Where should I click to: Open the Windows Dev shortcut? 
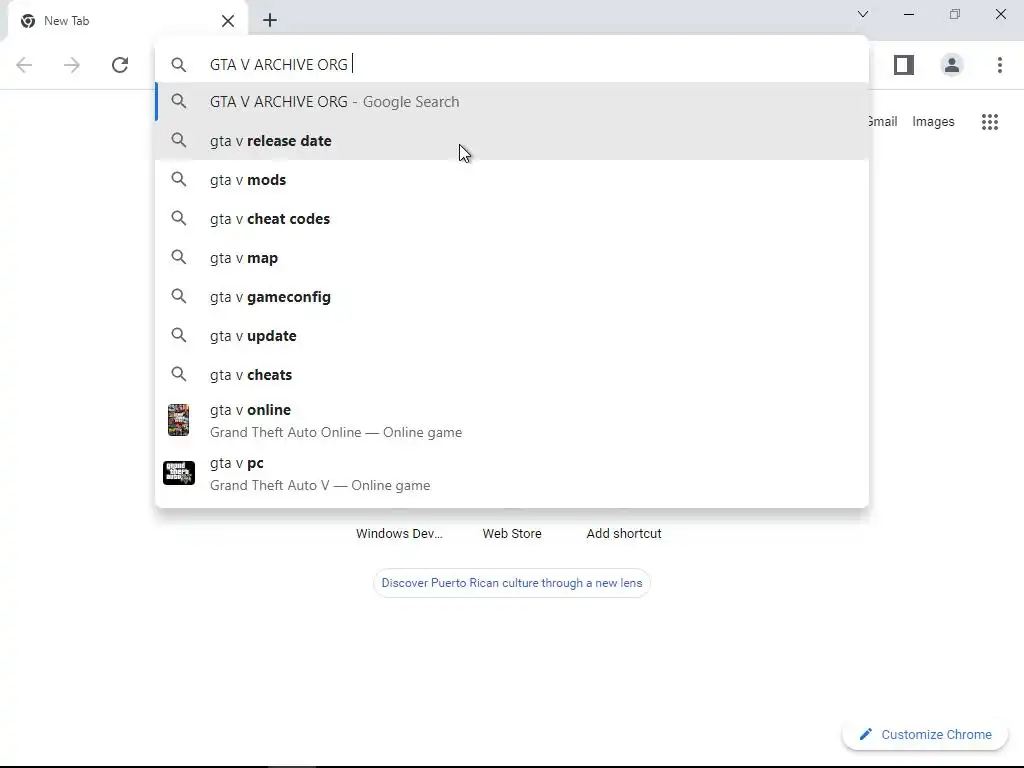[399, 534]
